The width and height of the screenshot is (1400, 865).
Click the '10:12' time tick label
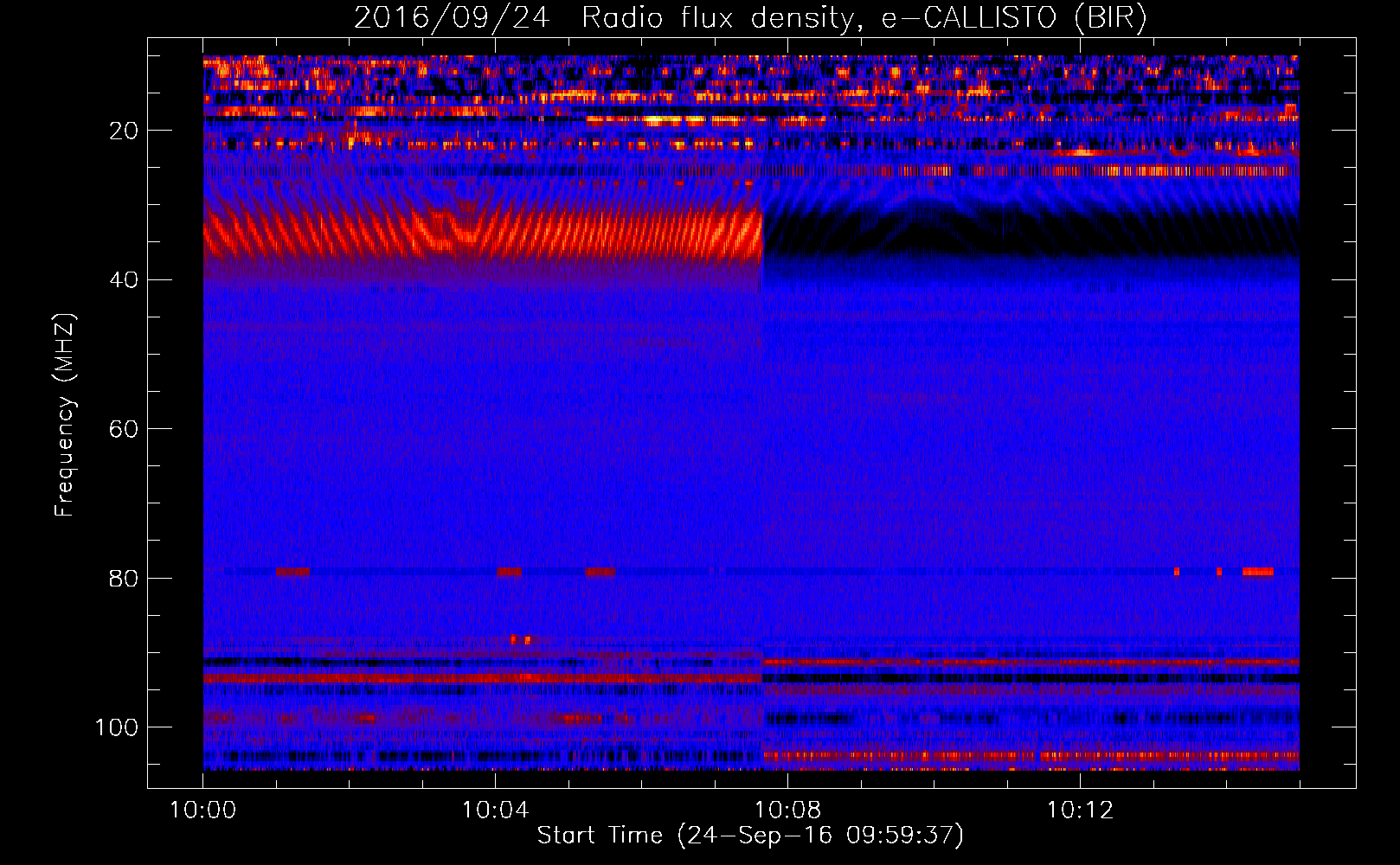click(1080, 811)
